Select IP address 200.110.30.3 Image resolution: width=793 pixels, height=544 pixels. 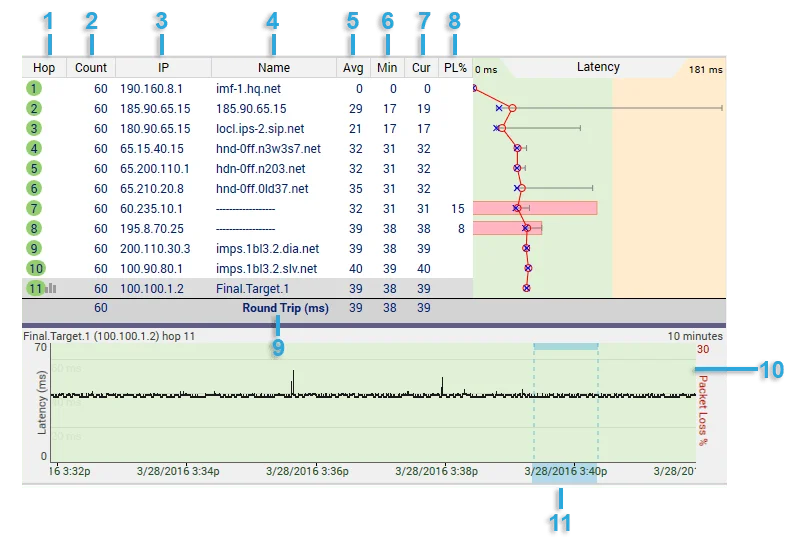tap(155, 249)
